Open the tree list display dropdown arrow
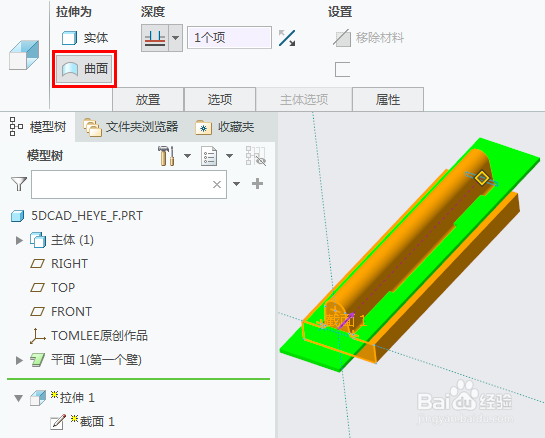The height and width of the screenshot is (438, 545). click(x=229, y=156)
